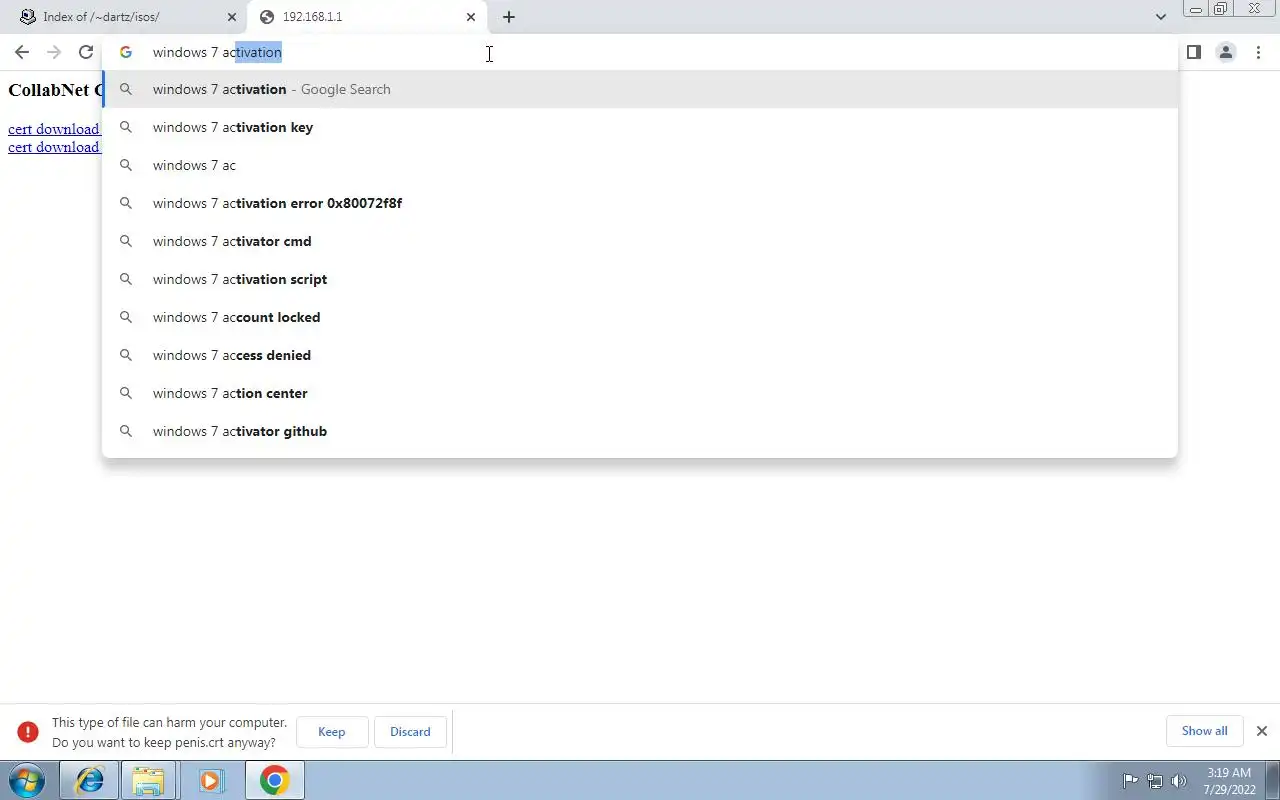Discard the penis.crt download
This screenshot has width=1280, height=800.
pos(410,732)
